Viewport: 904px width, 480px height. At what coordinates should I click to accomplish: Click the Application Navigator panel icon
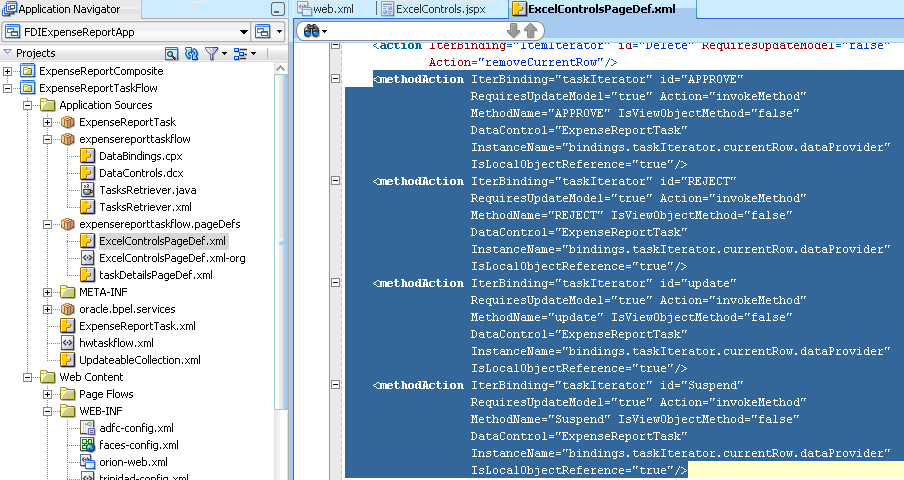coord(9,9)
